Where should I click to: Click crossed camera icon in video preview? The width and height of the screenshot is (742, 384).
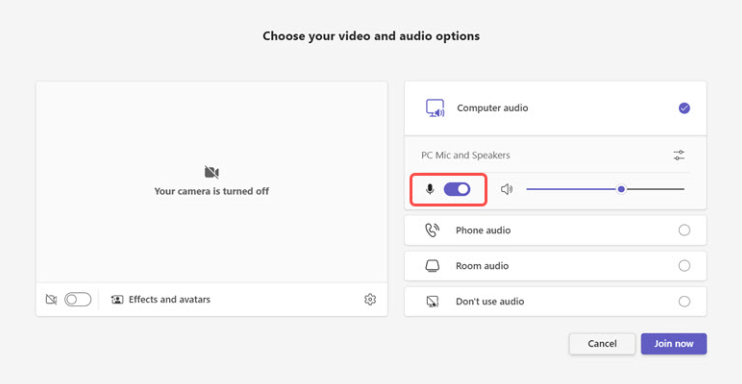(x=212, y=172)
